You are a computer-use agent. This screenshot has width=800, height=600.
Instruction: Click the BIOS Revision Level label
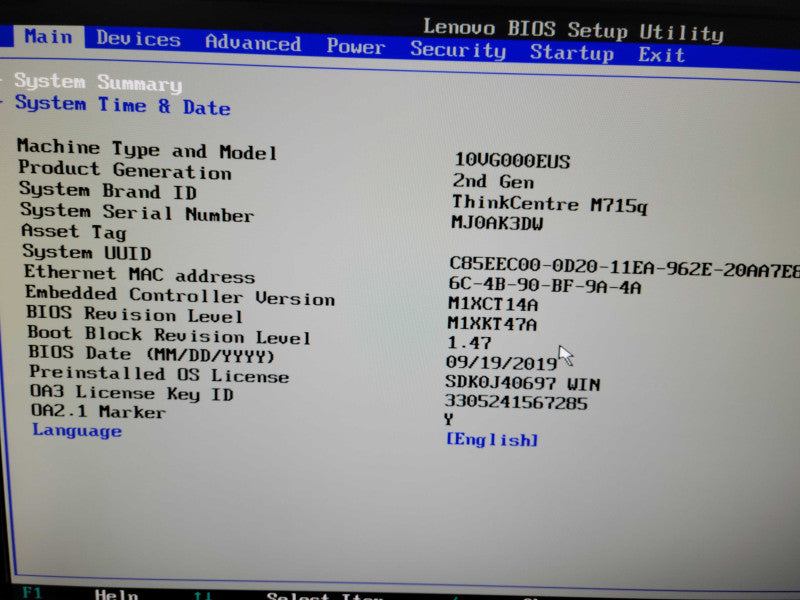tap(135, 314)
